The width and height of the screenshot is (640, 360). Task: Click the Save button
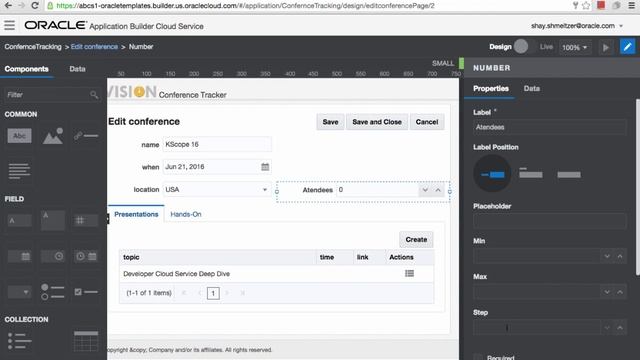point(330,122)
